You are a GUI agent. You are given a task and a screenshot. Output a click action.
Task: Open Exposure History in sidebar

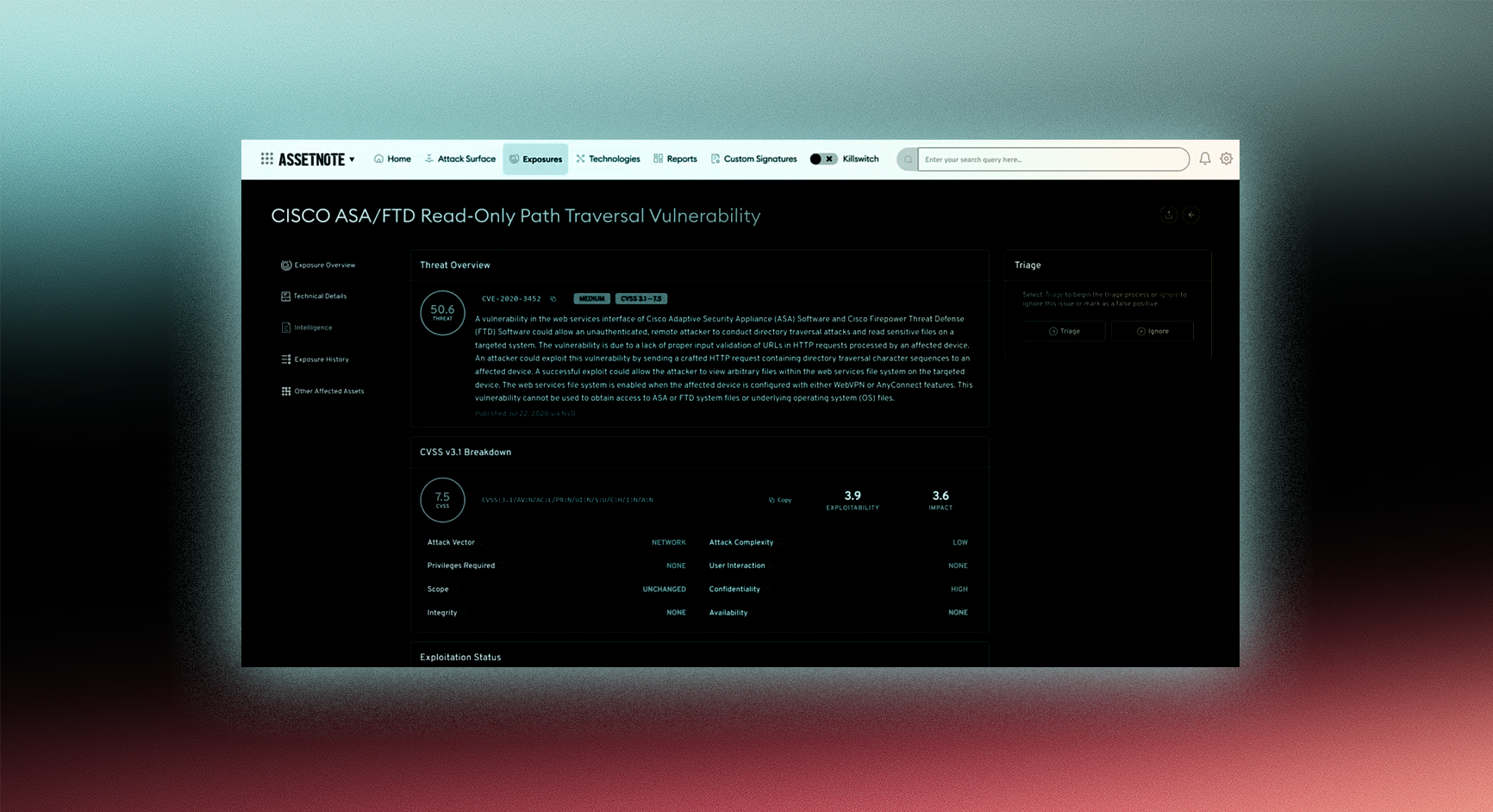coord(315,359)
